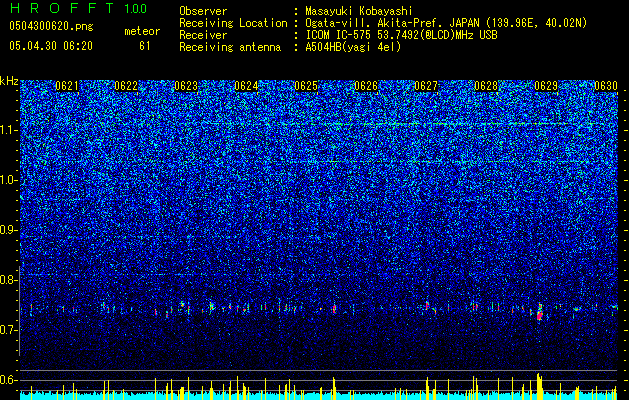
Task: Click the 'Receiving antenna' field label
Action: [x=230, y=47]
